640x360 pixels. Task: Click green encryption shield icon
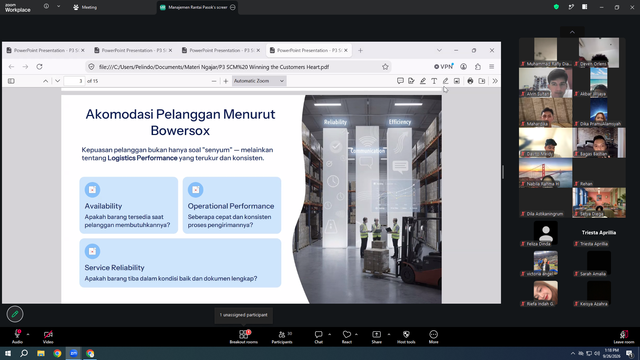[556, 7]
